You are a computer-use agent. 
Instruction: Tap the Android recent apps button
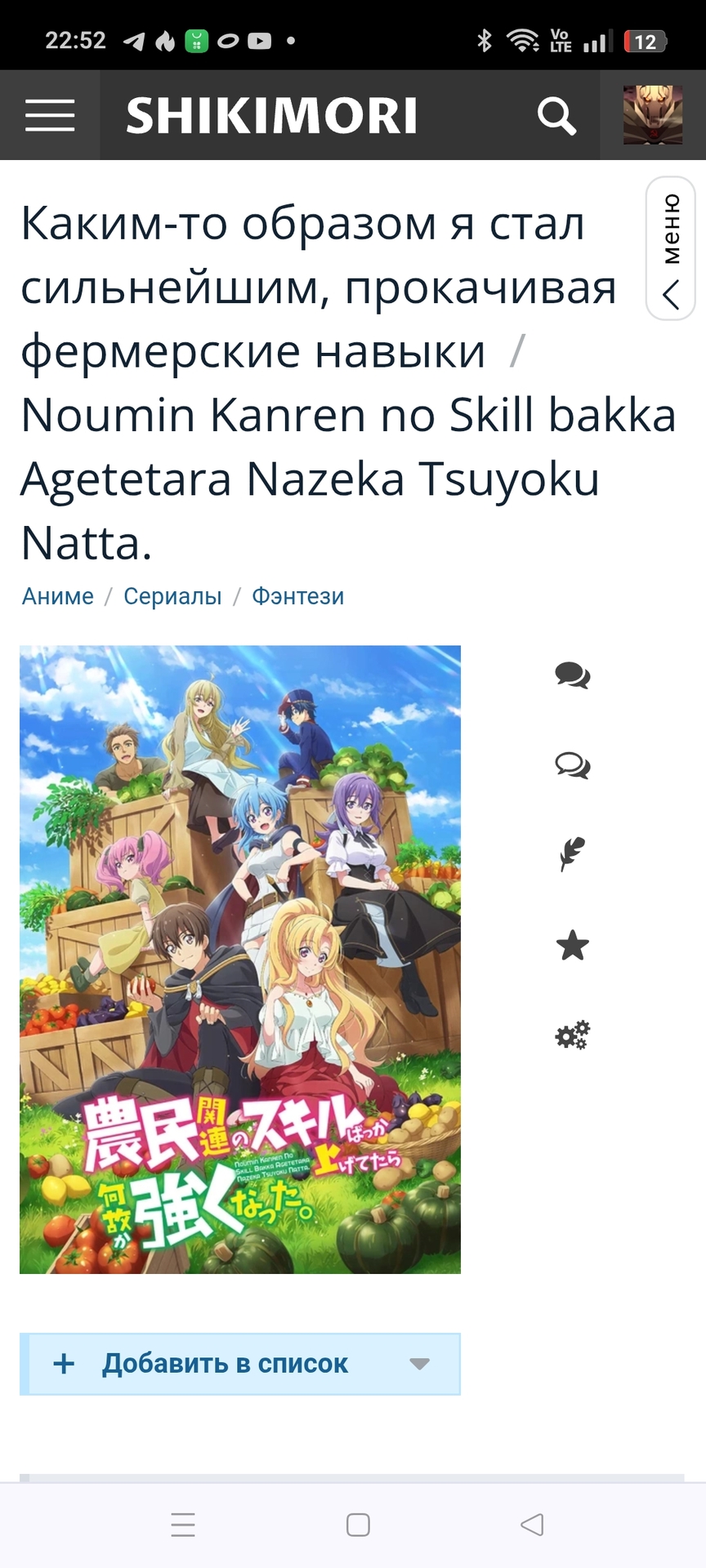183,1525
